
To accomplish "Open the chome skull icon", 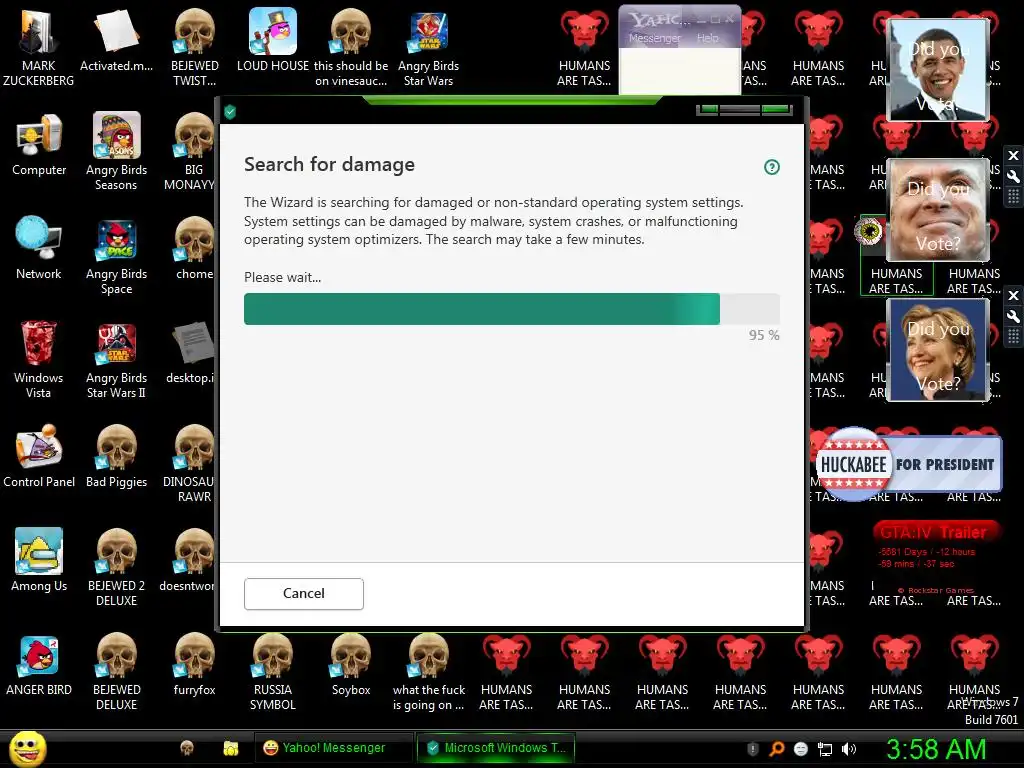I will [195, 249].
